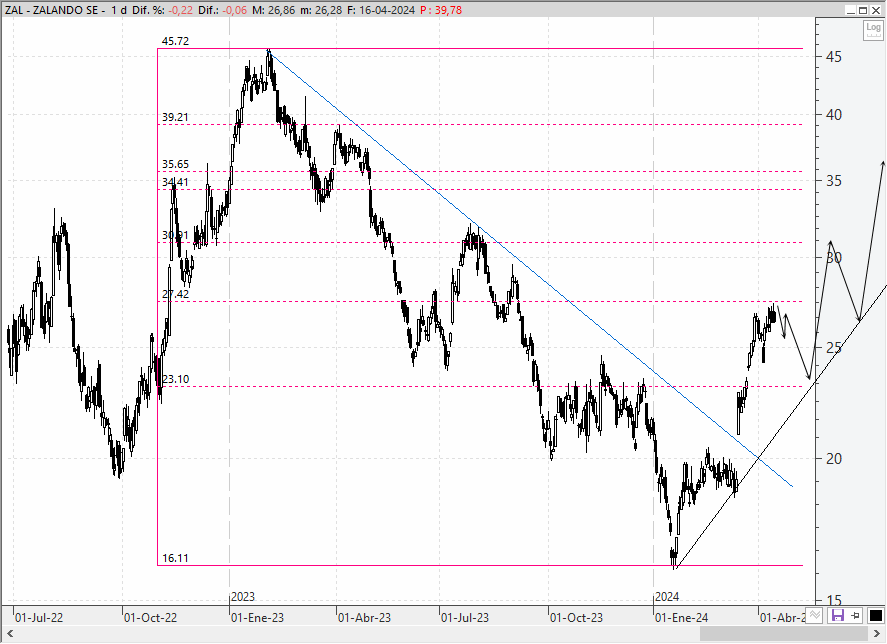
Task: Click the 45.72 Fibonacci level label
Action: pyautogui.click(x=175, y=41)
